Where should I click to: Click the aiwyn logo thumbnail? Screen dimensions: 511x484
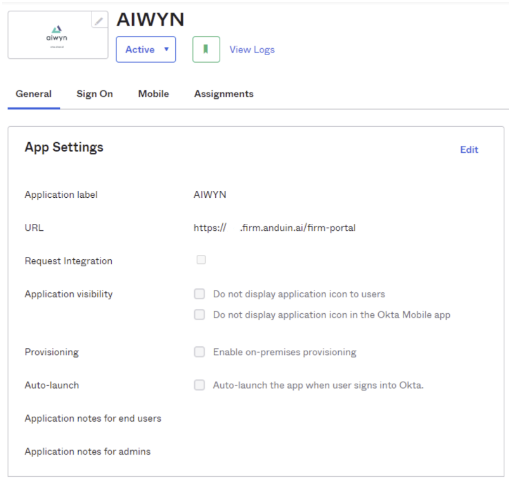(58, 35)
